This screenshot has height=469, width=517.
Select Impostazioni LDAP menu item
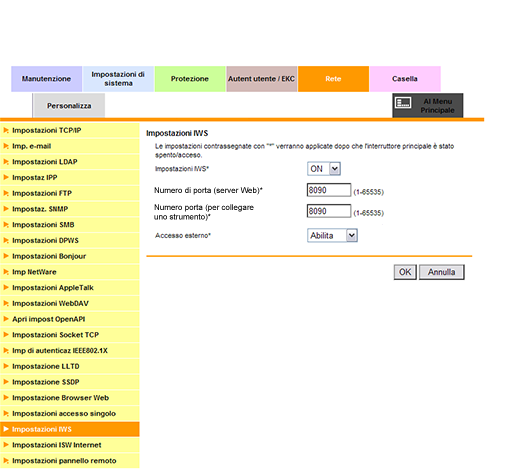70,162
